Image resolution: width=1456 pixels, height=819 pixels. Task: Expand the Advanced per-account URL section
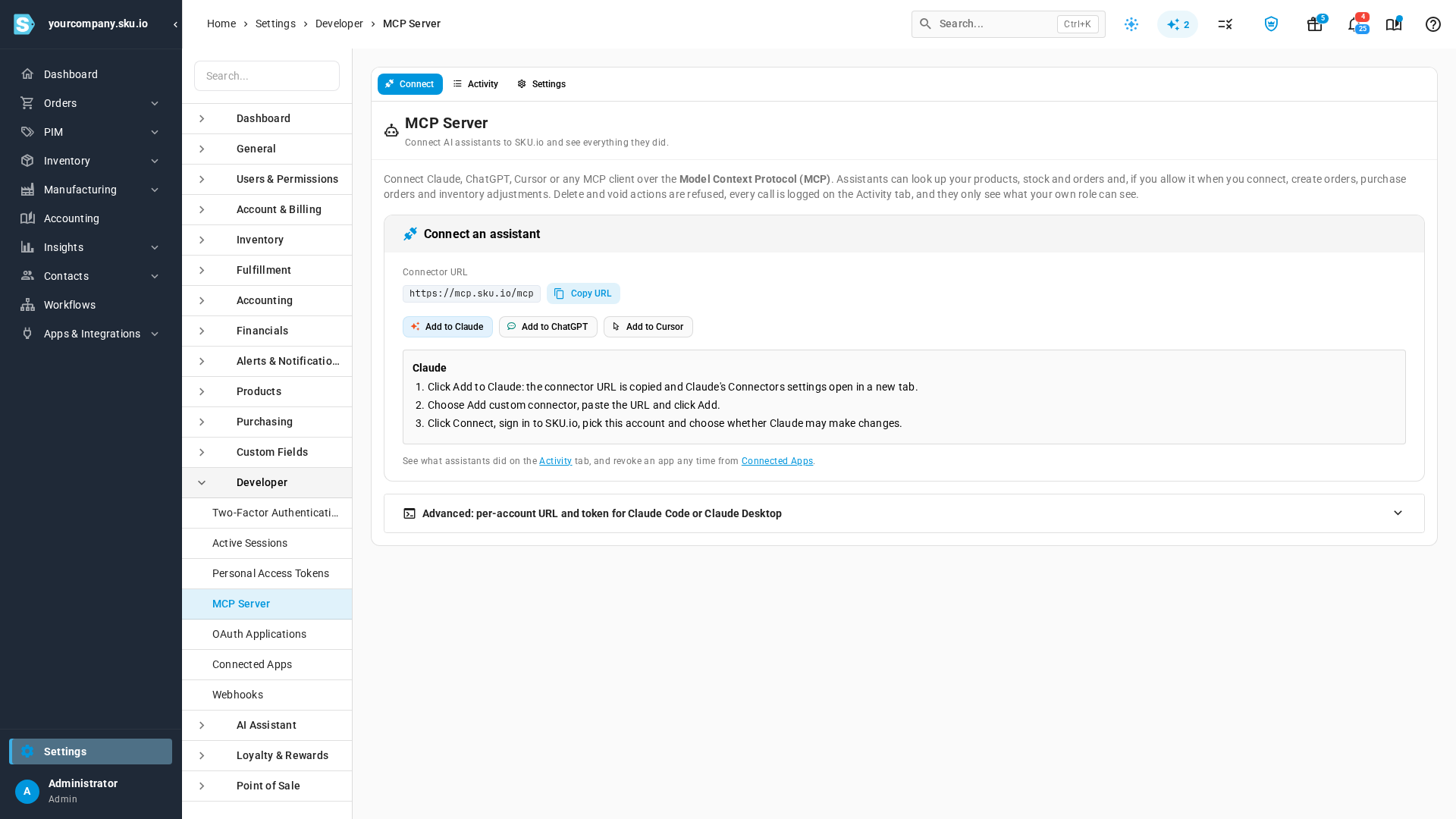[904, 513]
